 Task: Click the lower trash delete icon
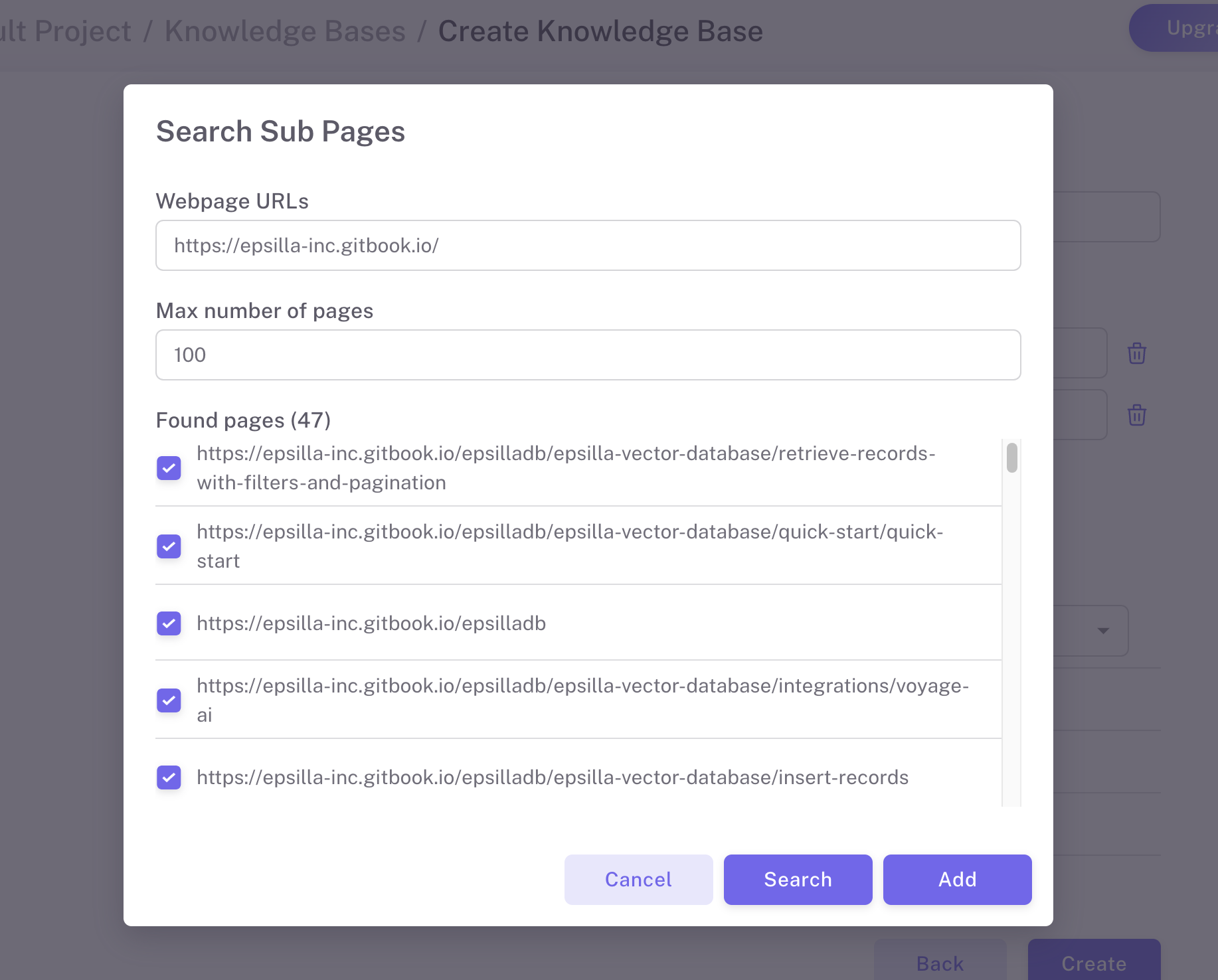1136,415
